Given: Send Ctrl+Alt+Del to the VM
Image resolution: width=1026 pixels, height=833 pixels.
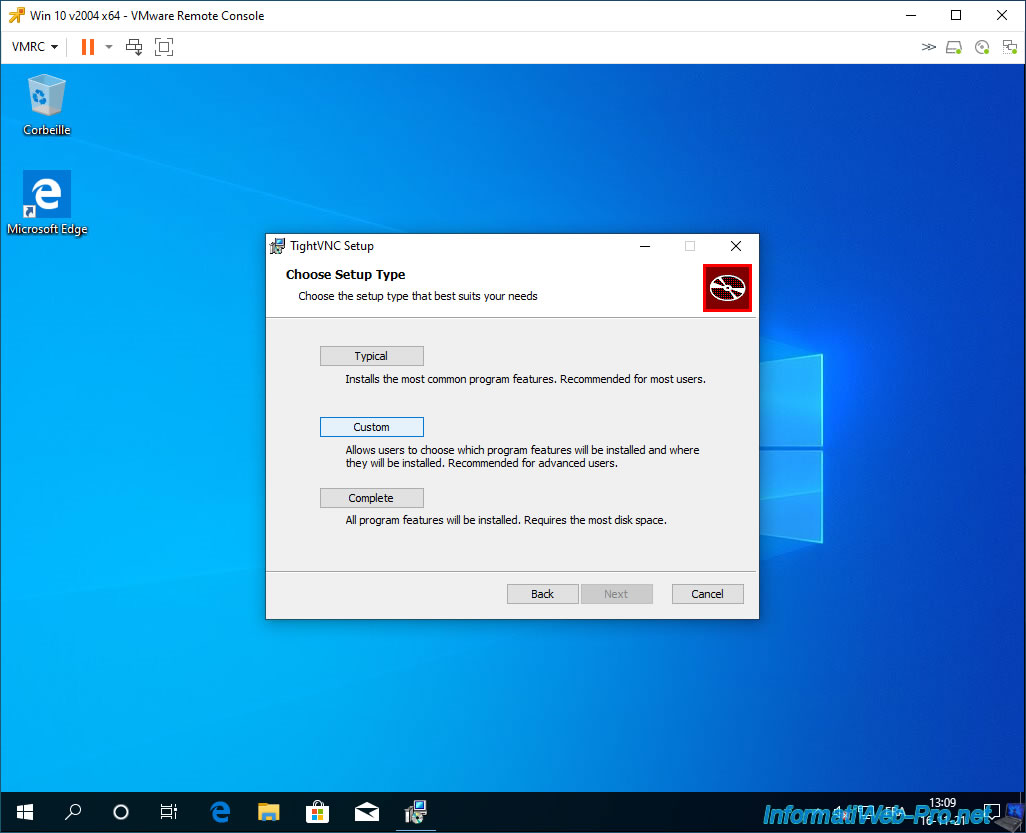Looking at the screenshot, I should 134,47.
